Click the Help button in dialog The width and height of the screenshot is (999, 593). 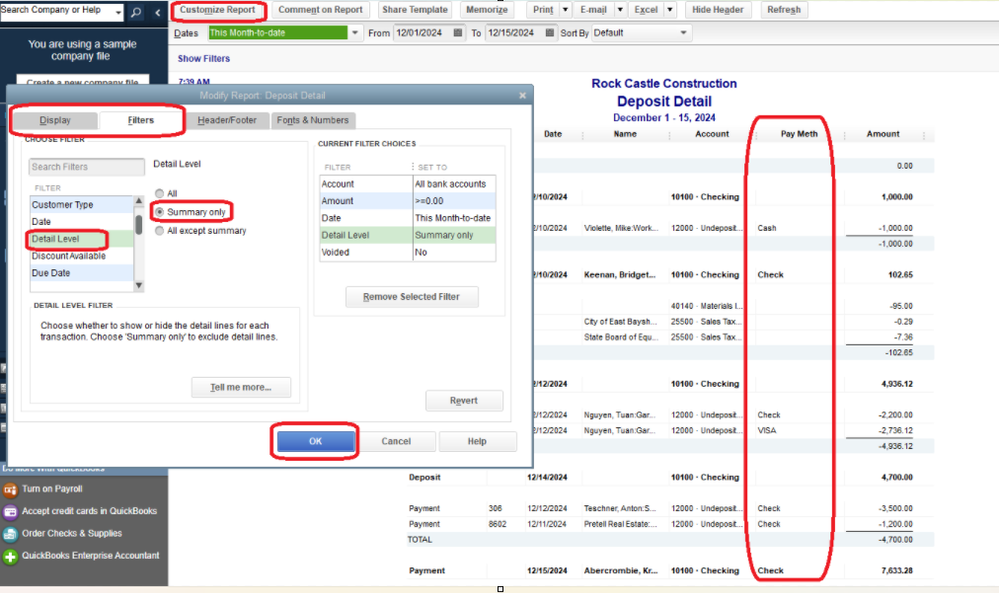pyautogui.click(x=477, y=441)
